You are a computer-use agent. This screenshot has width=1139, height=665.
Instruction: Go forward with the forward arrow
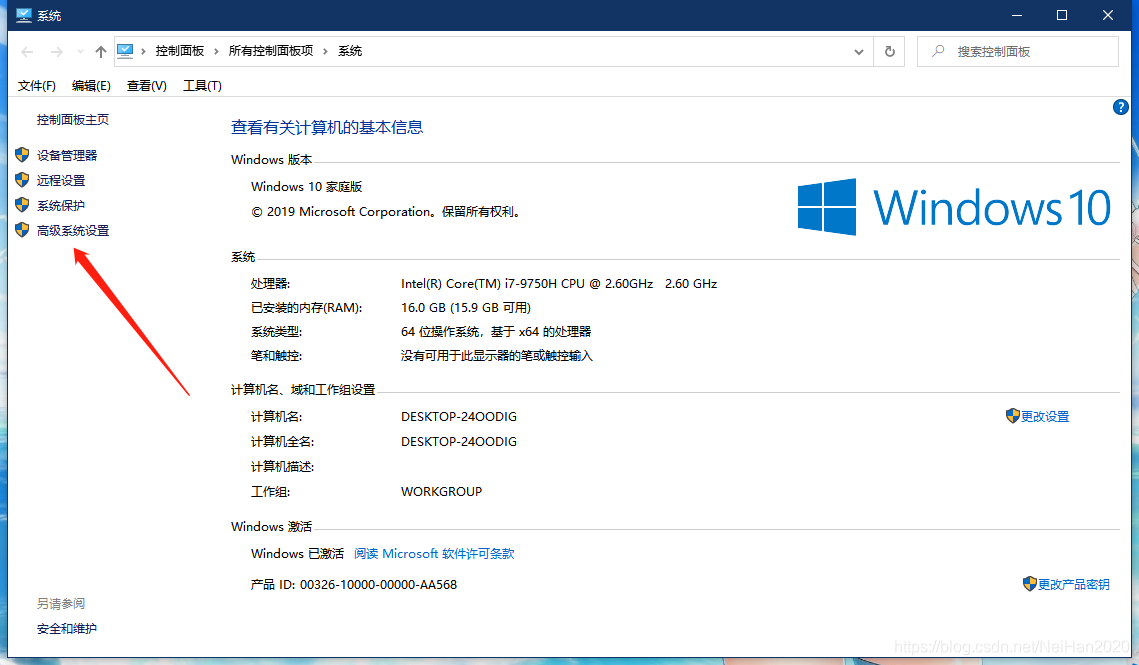pyautogui.click(x=56, y=52)
